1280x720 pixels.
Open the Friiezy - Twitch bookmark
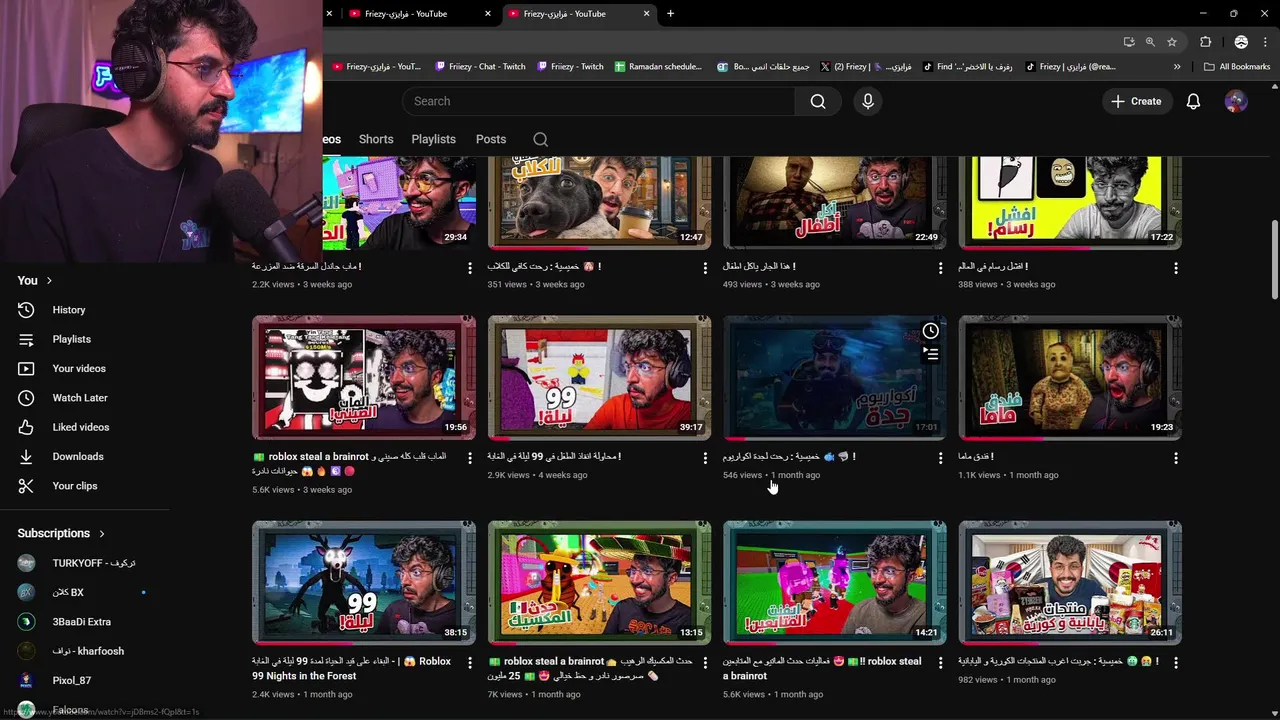tap(570, 67)
